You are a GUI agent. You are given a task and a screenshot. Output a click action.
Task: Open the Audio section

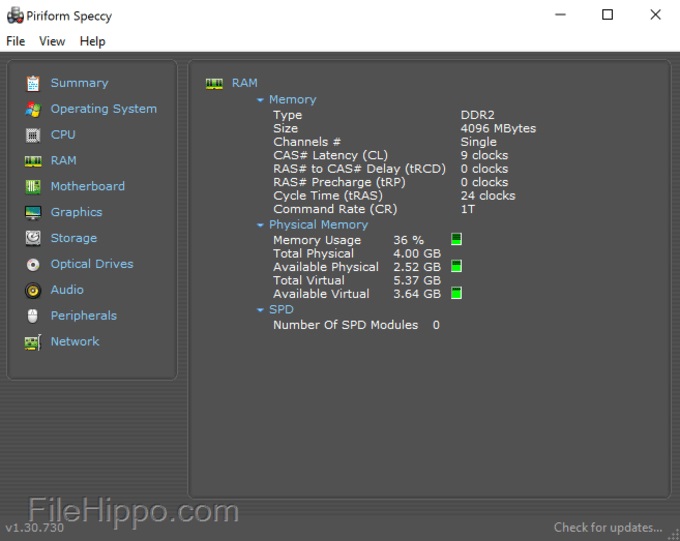pyautogui.click(x=67, y=290)
